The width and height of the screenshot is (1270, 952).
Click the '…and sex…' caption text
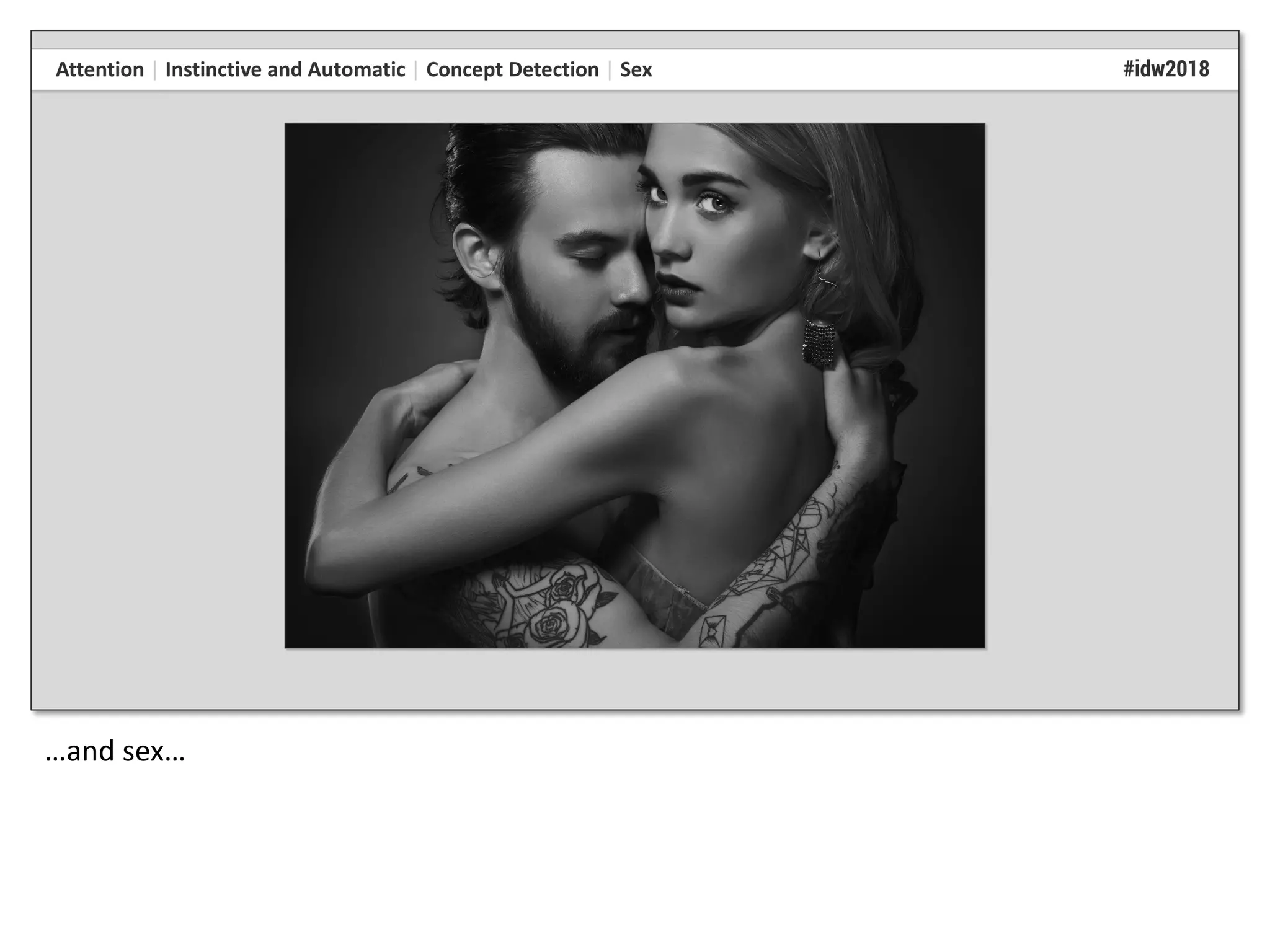point(115,751)
